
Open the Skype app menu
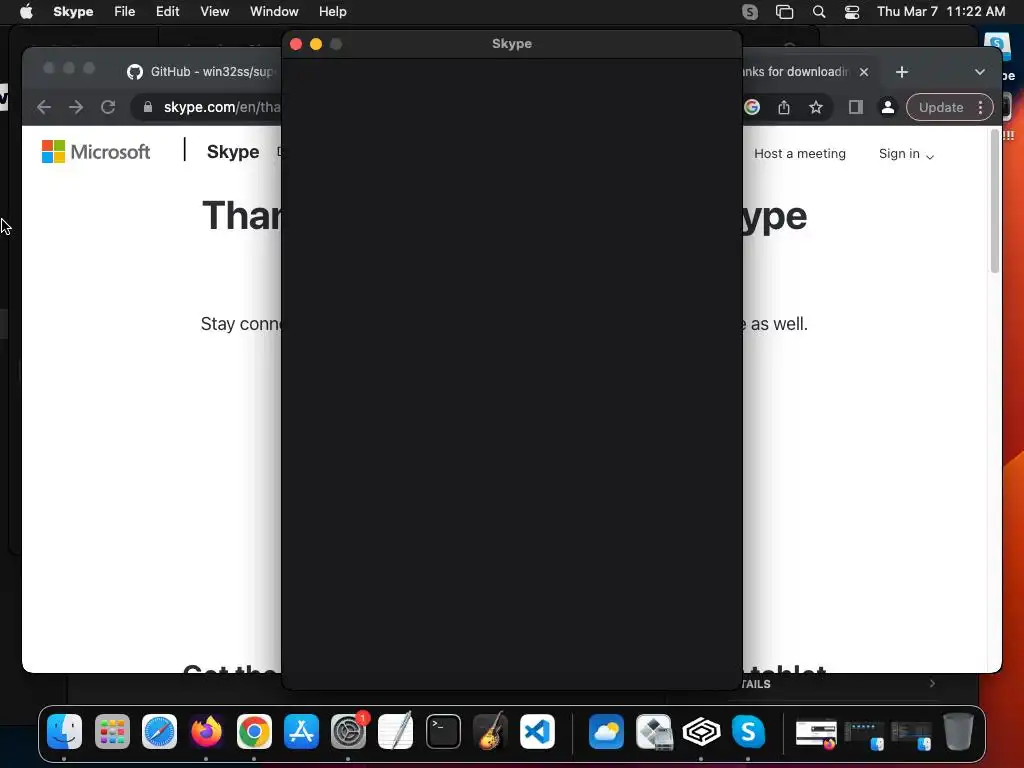[x=73, y=11]
